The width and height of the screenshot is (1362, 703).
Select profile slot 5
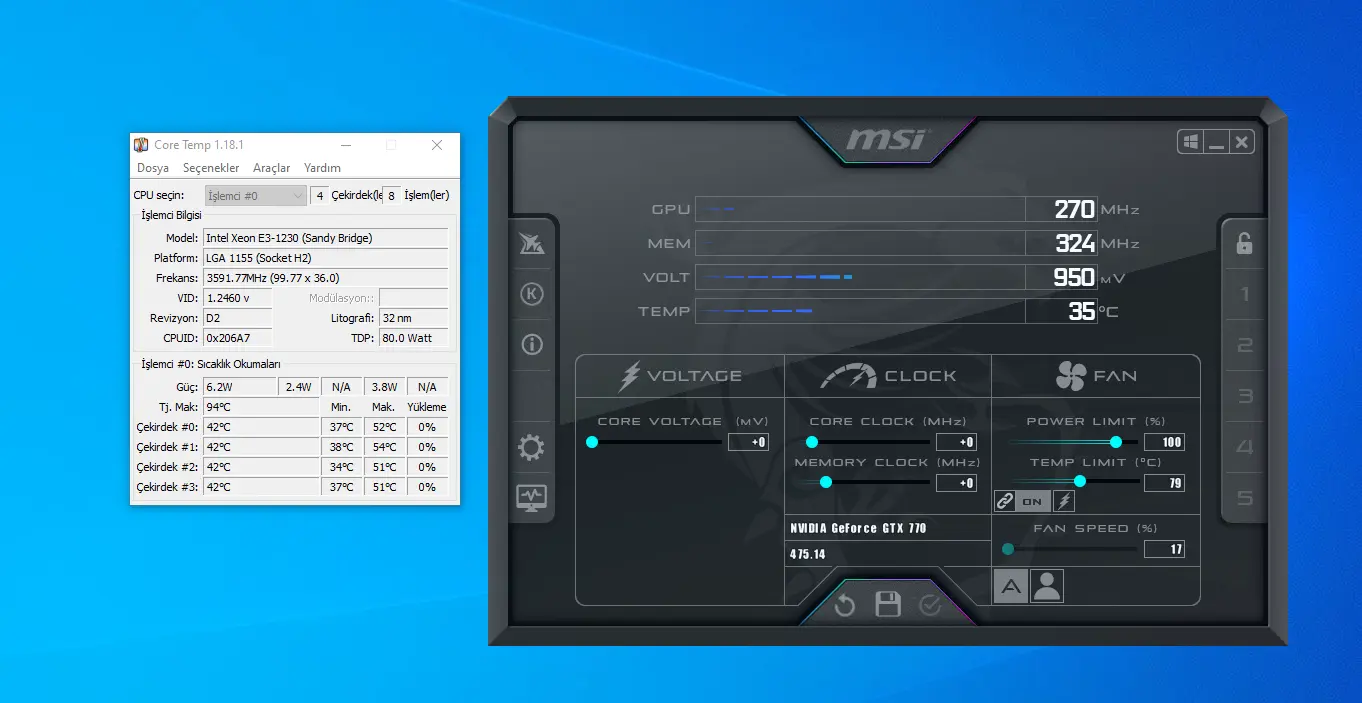click(1245, 497)
